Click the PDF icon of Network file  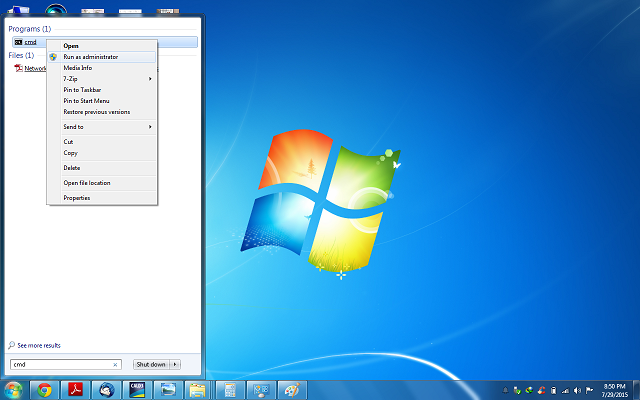click(18, 68)
